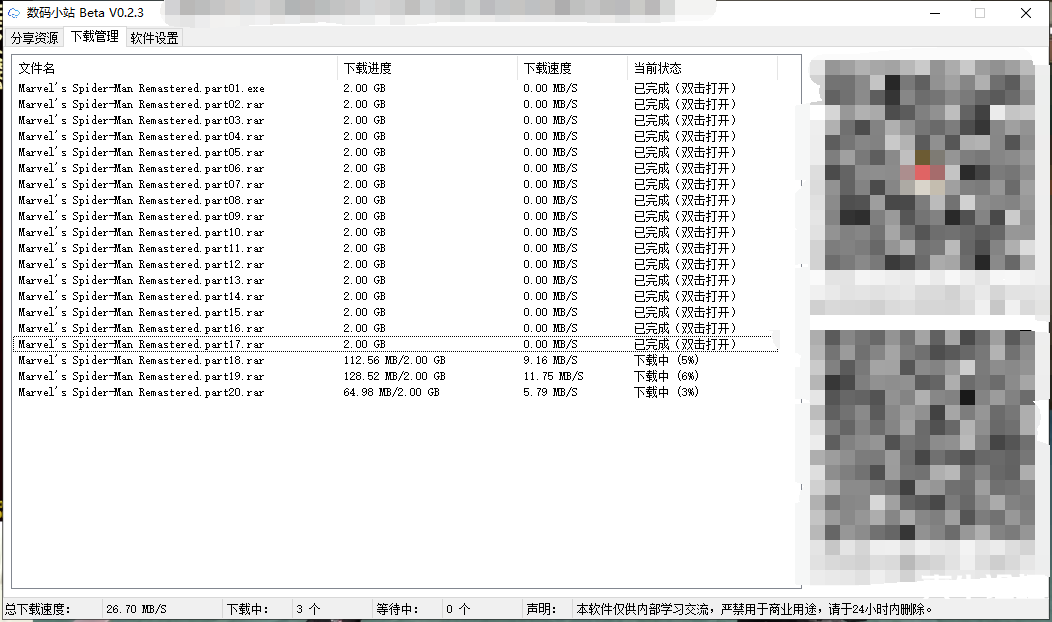The image size is (1052, 622).
Task: Click the 声明 disclaimer text in status bar
Action: pyautogui.click(x=754, y=609)
